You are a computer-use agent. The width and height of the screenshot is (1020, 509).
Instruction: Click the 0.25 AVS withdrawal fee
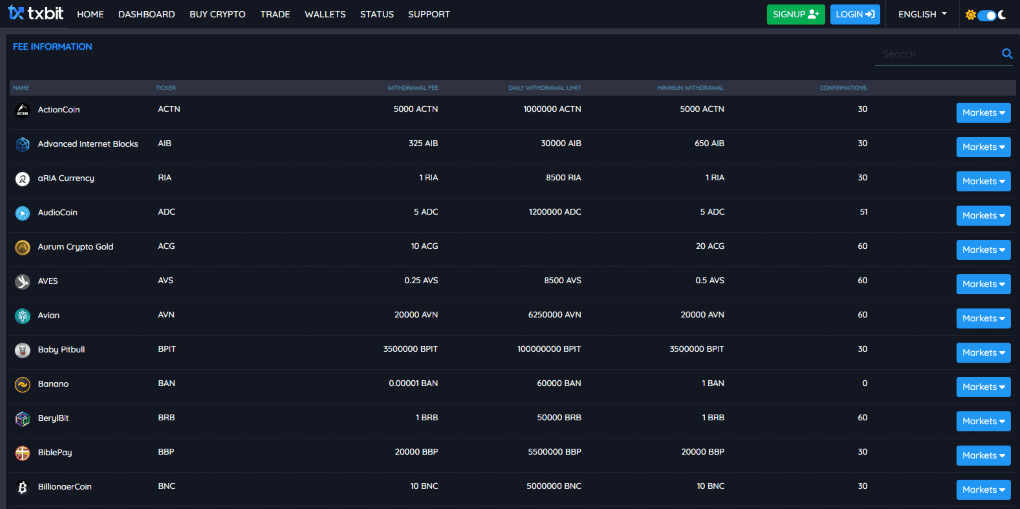tap(421, 281)
